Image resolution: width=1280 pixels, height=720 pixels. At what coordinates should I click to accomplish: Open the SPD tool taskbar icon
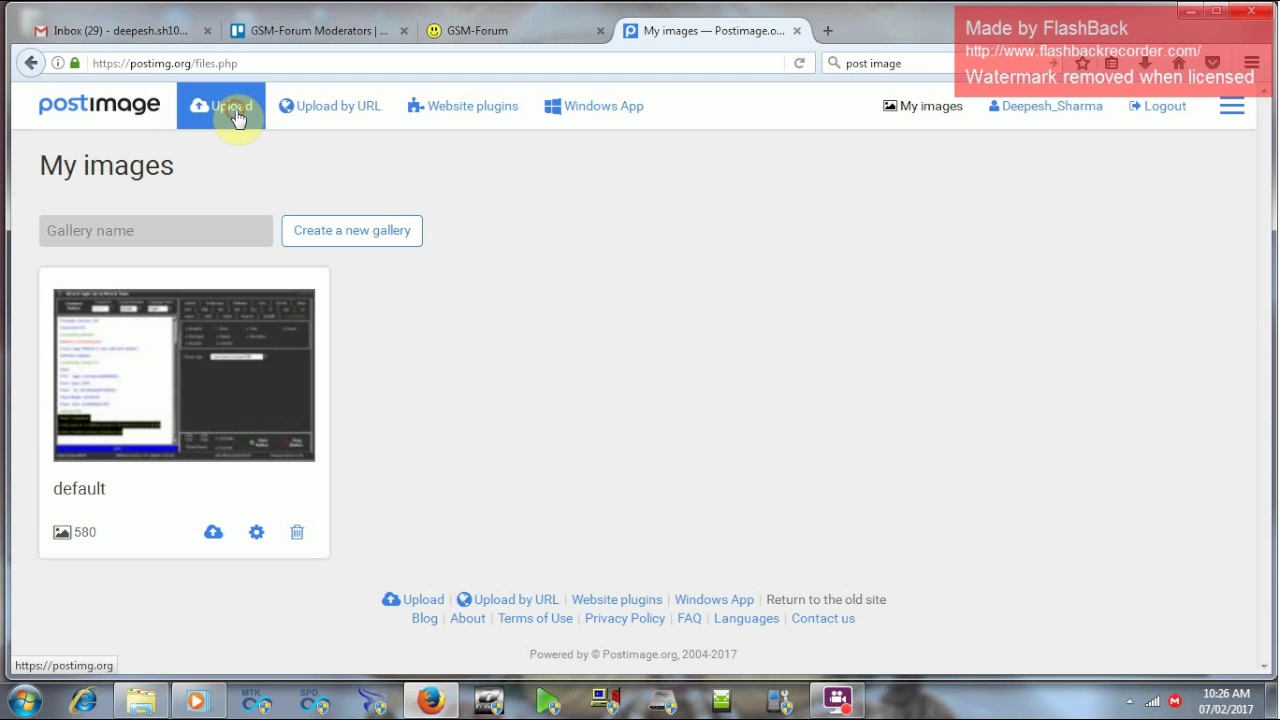(x=315, y=701)
